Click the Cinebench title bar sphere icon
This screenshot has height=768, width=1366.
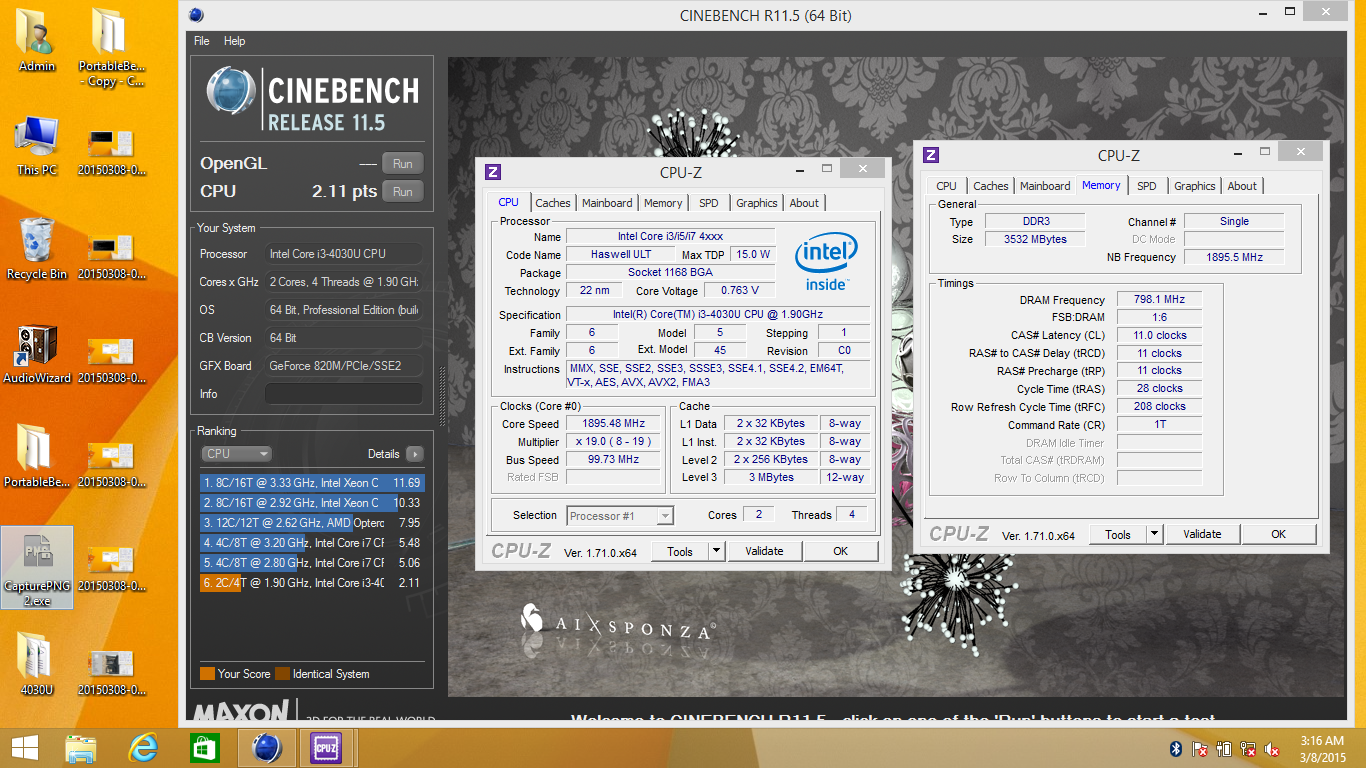[x=197, y=14]
